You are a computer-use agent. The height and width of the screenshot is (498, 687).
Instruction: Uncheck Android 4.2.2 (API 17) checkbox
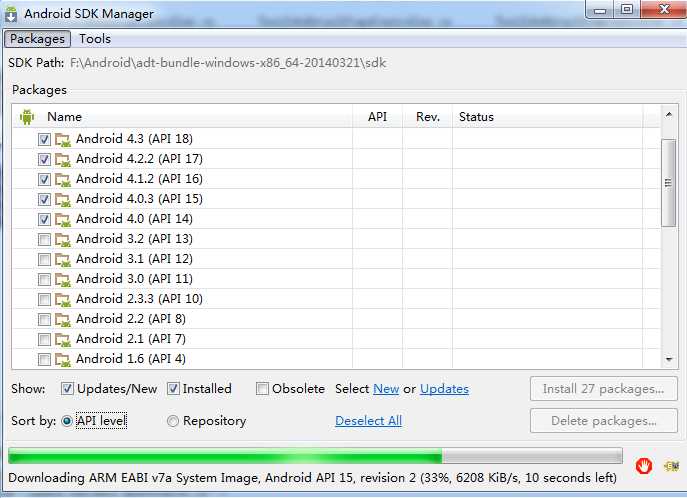point(44,159)
